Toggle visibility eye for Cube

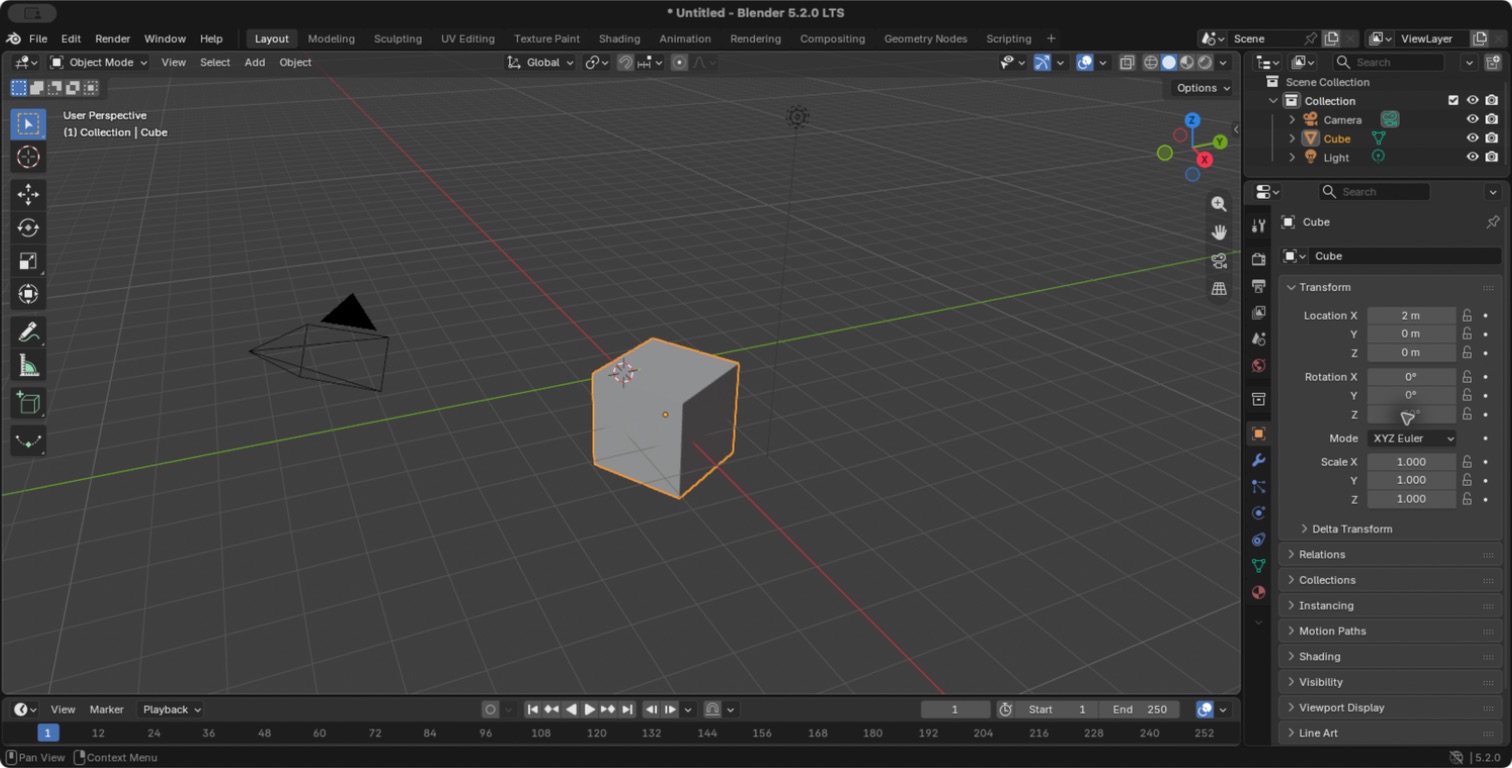point(1472,138)
